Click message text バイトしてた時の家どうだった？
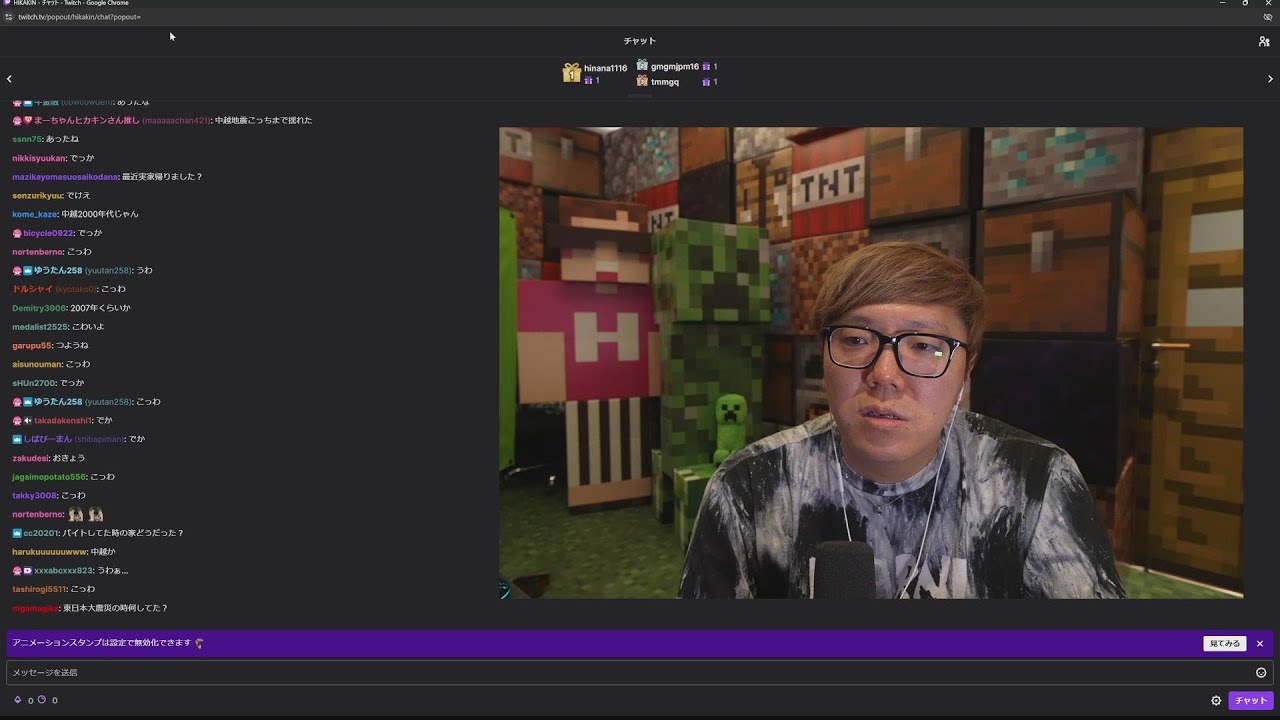Image resolution: width=1280 pixels, height=720 pixels. click(123, 533)
